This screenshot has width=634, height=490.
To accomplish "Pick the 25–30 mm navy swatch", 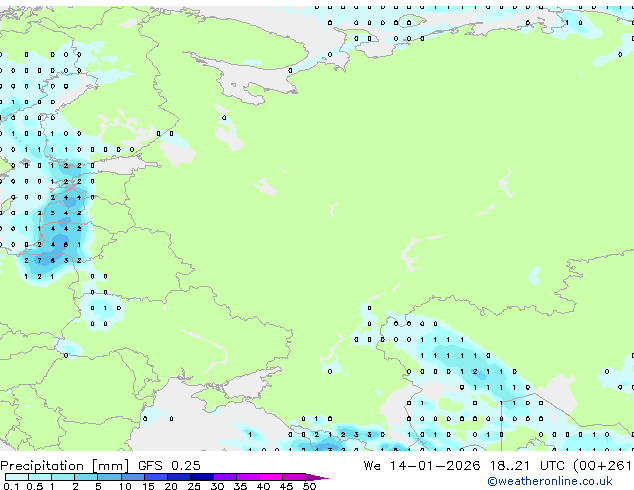I will [202, 477].
